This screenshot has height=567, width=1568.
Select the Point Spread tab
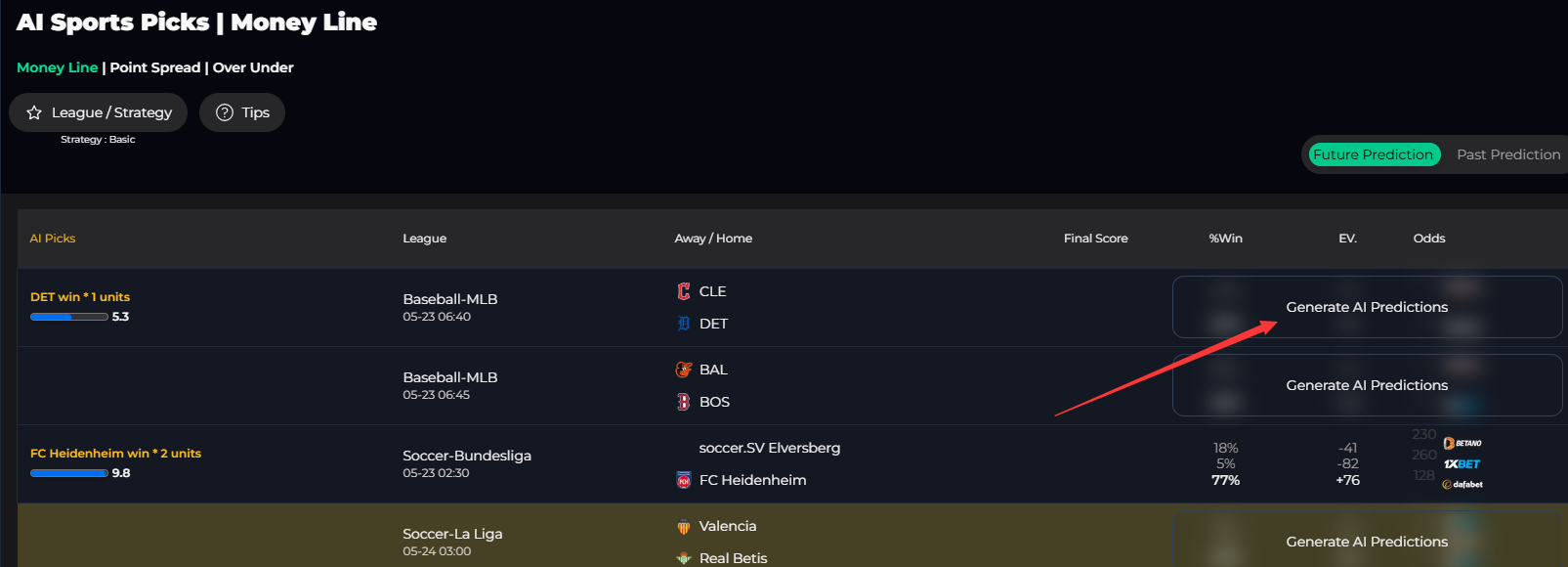click(155, 67)
